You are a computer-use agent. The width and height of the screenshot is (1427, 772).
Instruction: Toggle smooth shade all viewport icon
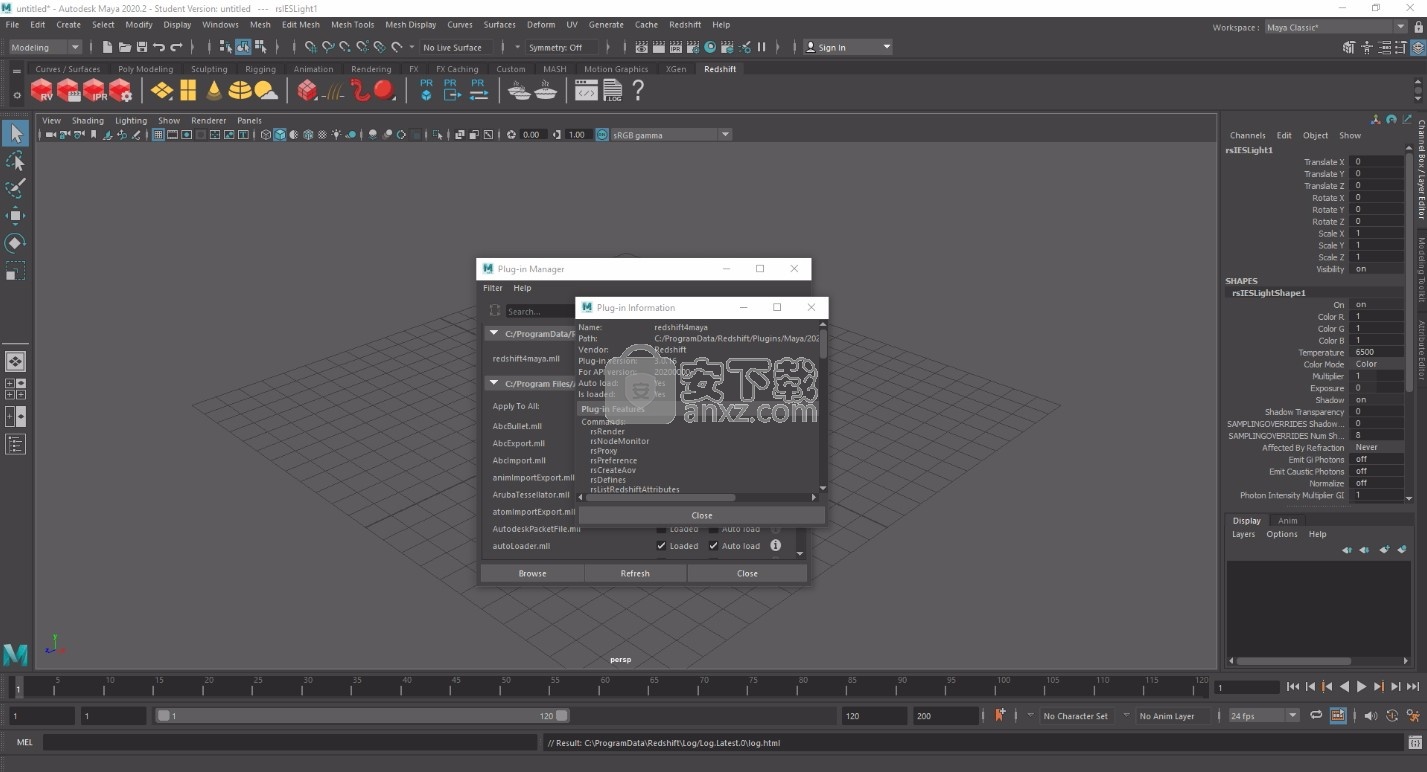click(x=280, y=135)
